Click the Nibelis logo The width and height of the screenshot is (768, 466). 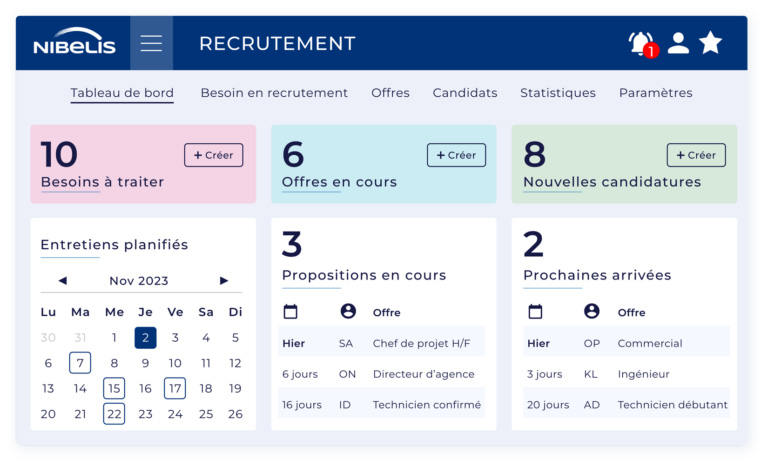pos(74,42)
